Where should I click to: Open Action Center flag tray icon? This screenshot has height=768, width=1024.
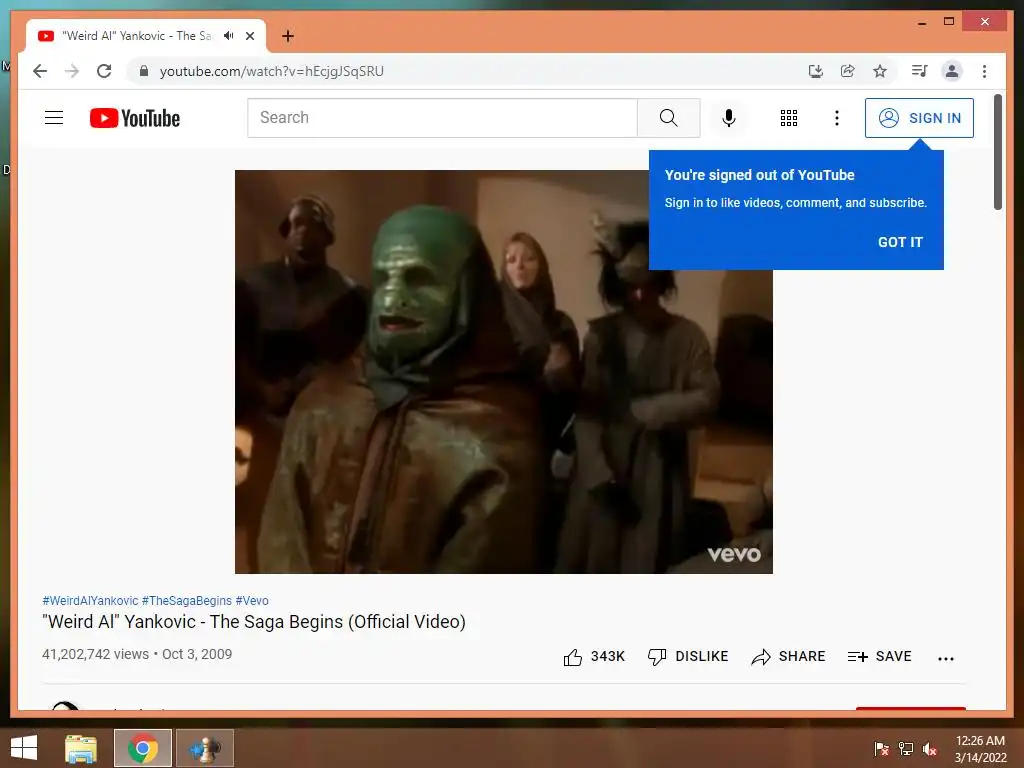(x=881, y=749)
